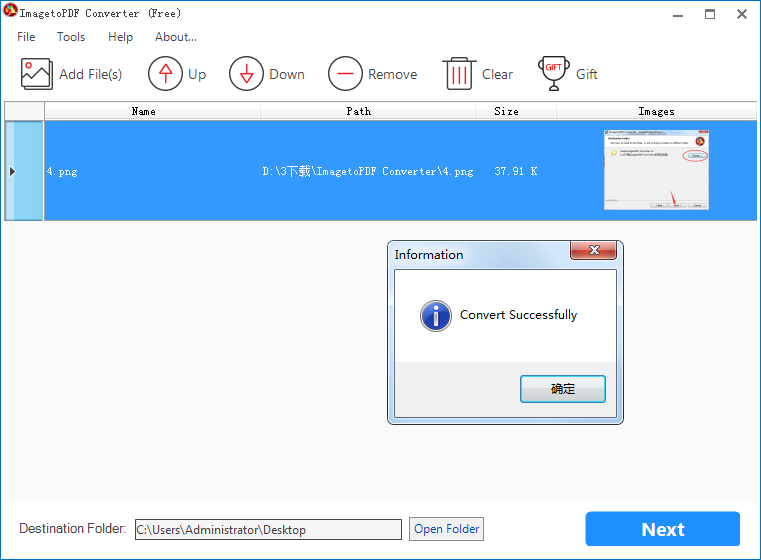
Task: Close the Information dialog with red X
Action: pos(594,250)
